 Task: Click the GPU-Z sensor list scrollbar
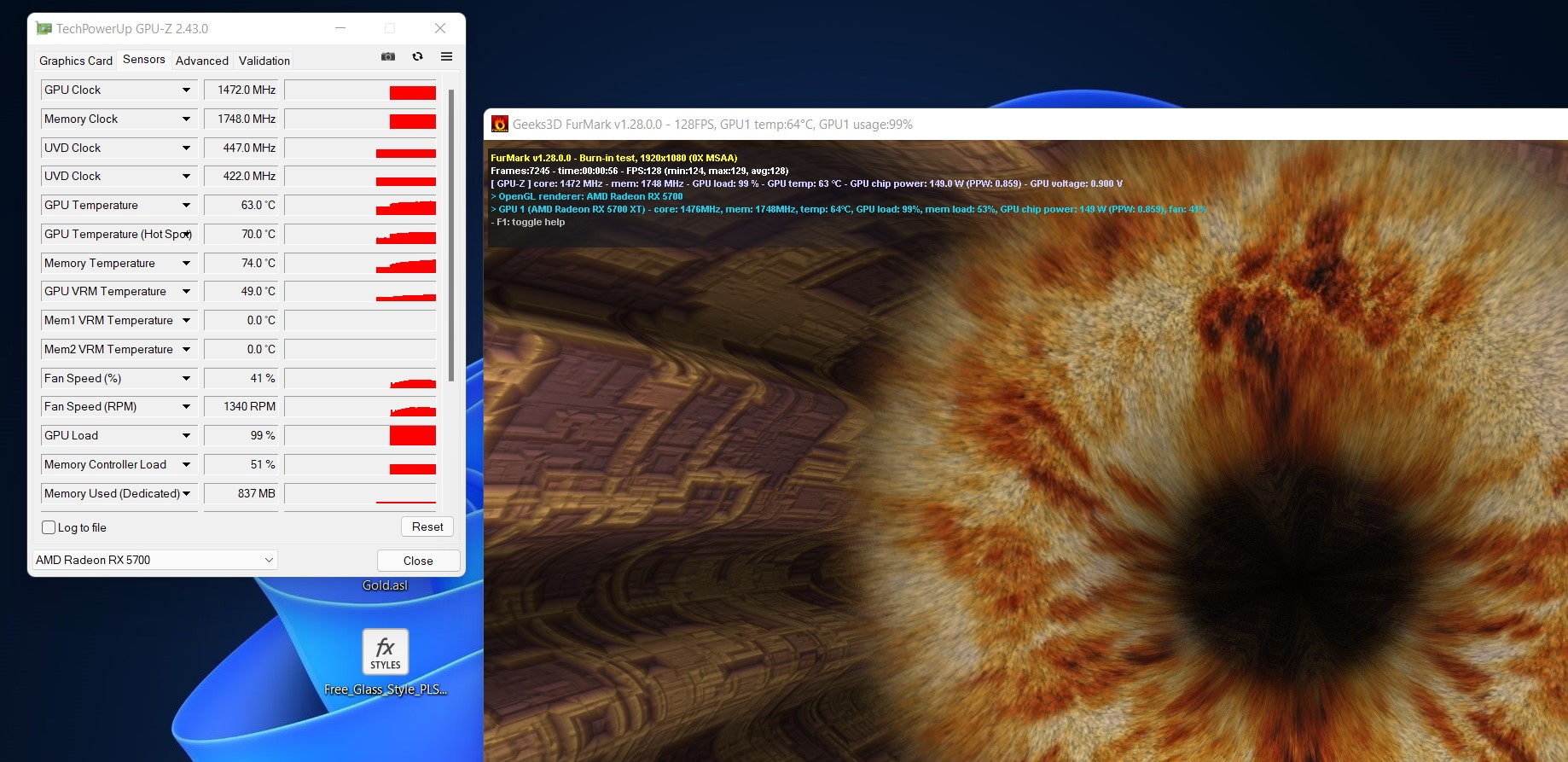[451, 235]
